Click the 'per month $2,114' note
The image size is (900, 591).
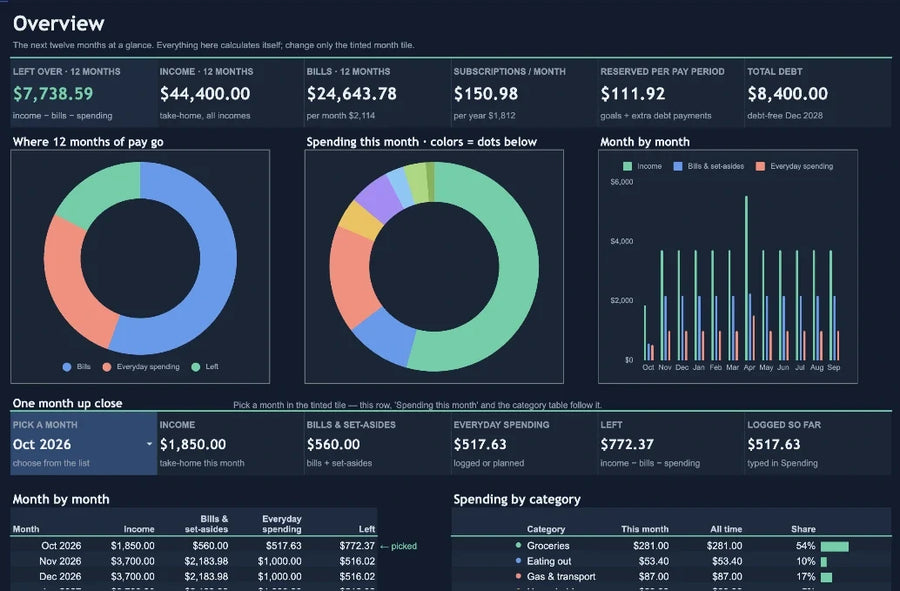click(x=340, y=116)
